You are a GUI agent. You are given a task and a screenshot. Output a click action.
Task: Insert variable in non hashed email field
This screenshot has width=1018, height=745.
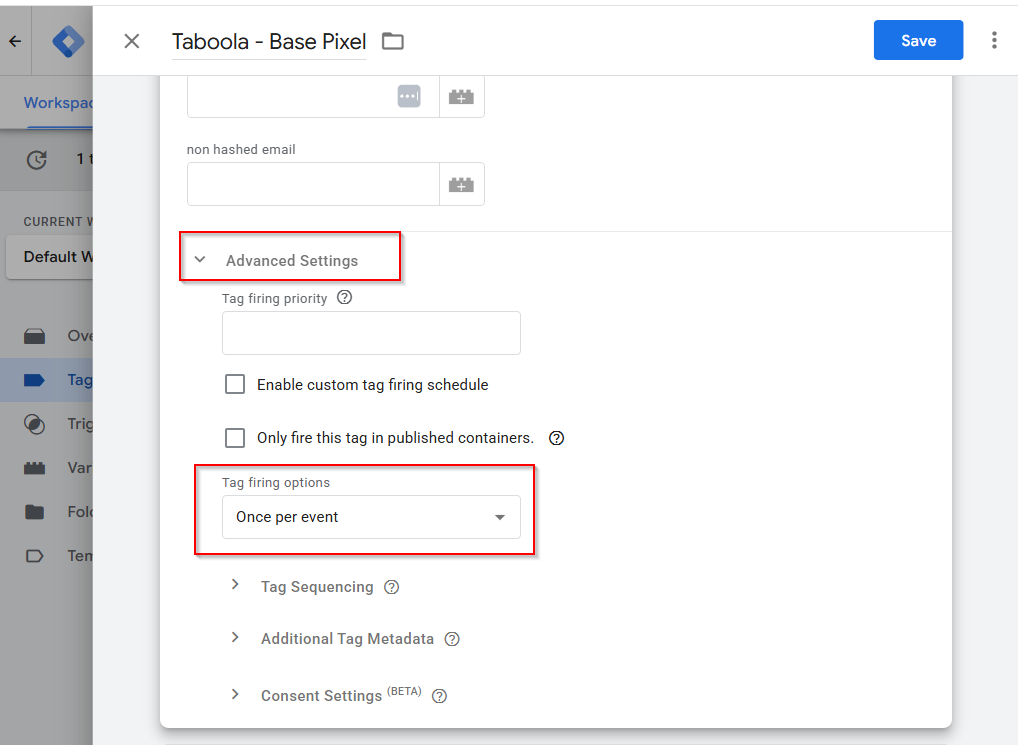pyautogui.click(x=462, y=184)
